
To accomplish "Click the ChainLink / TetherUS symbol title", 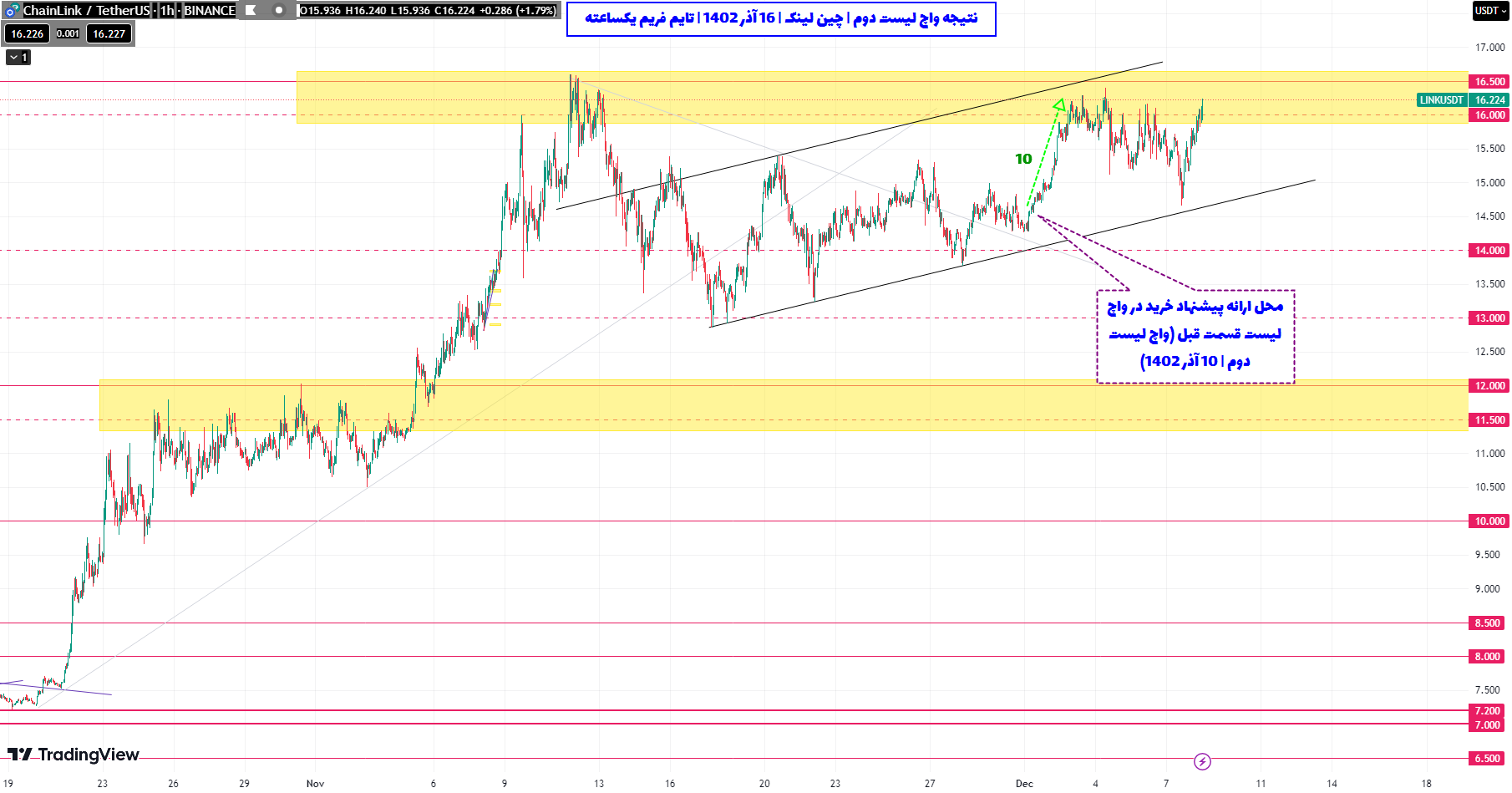I will coord(86,11).
